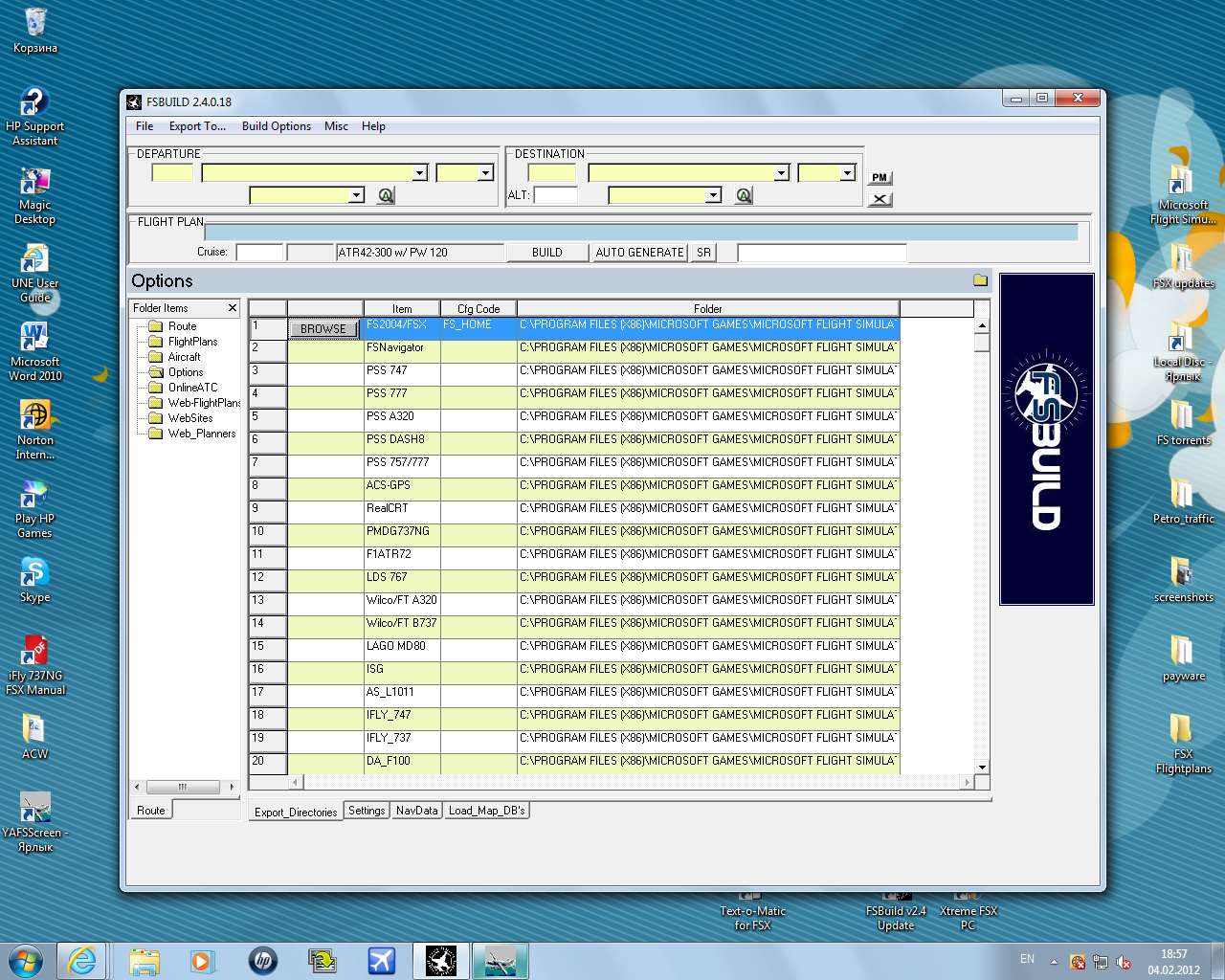The image size is (1225, 980).
Task: Click the FSBUILD logo banner
Action: pos(1046,439)
